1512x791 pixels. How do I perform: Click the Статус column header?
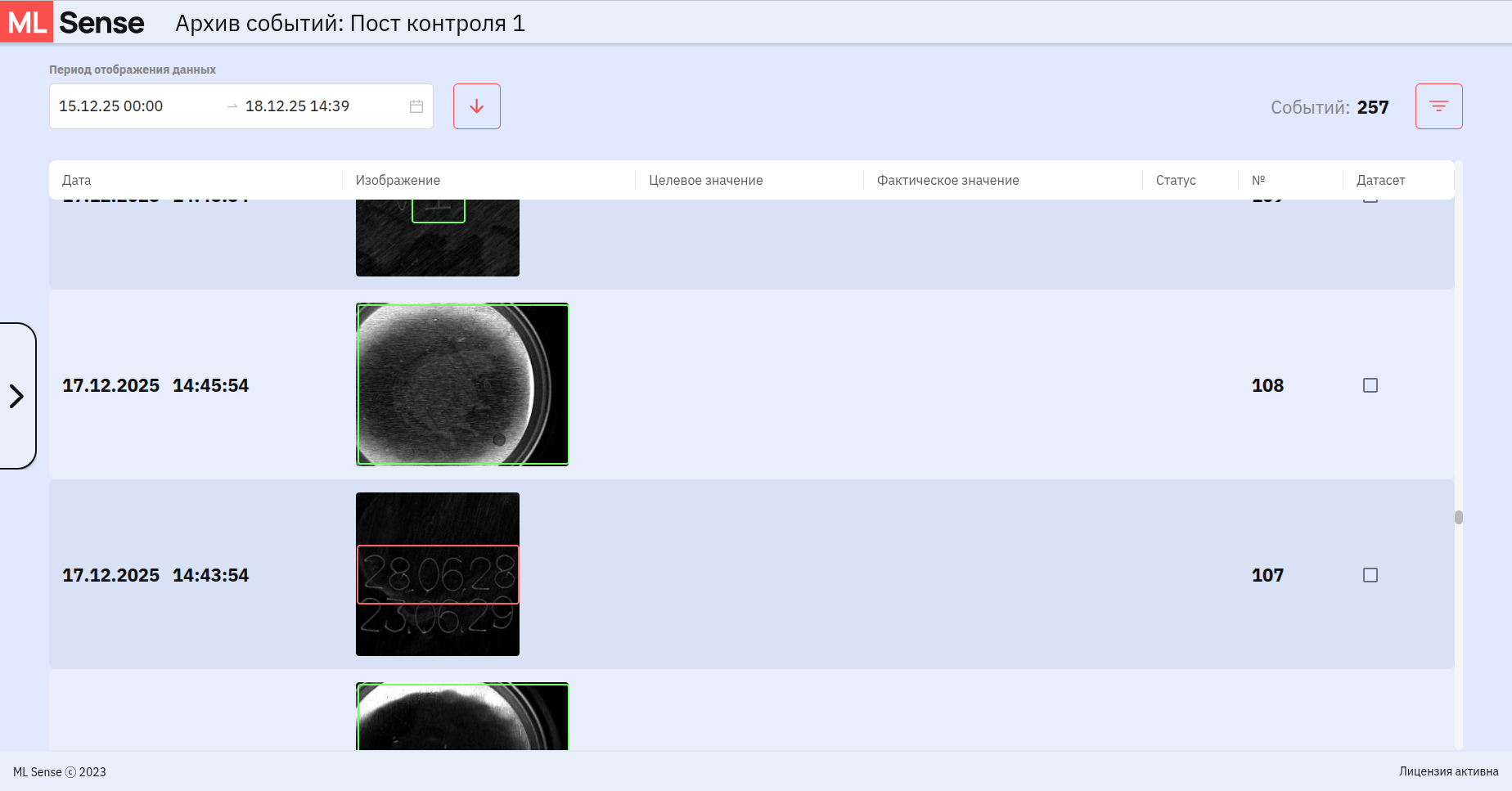click(x=1176, y=180)
